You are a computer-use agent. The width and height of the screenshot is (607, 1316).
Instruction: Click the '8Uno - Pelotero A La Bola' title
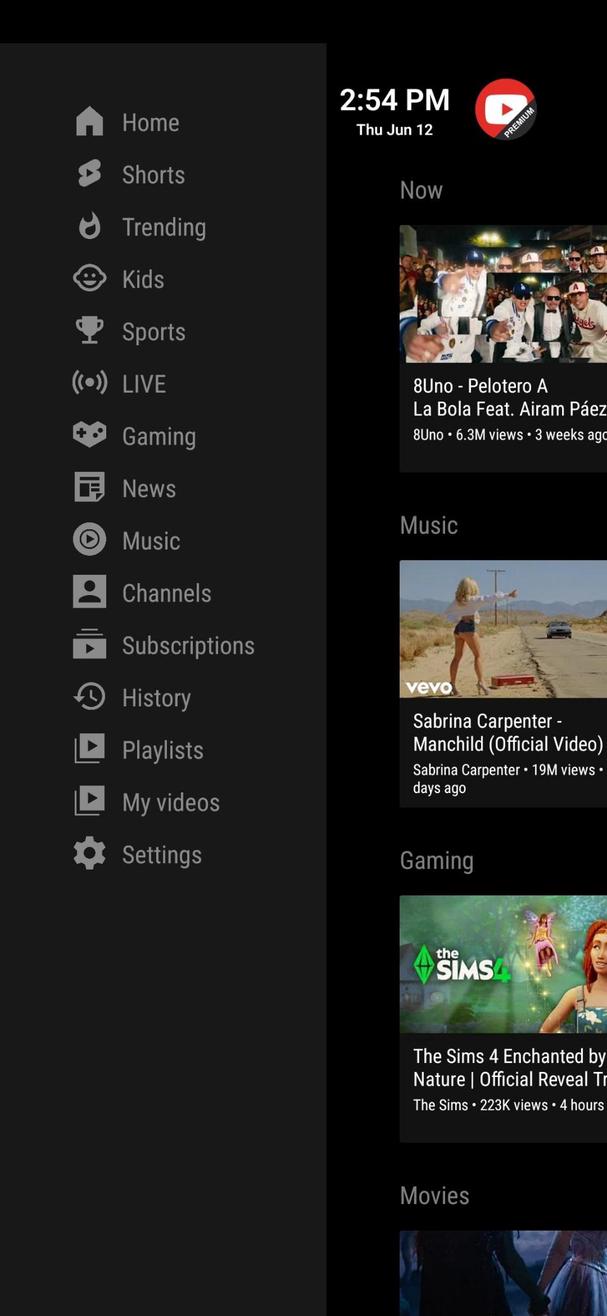click(510, 397)
